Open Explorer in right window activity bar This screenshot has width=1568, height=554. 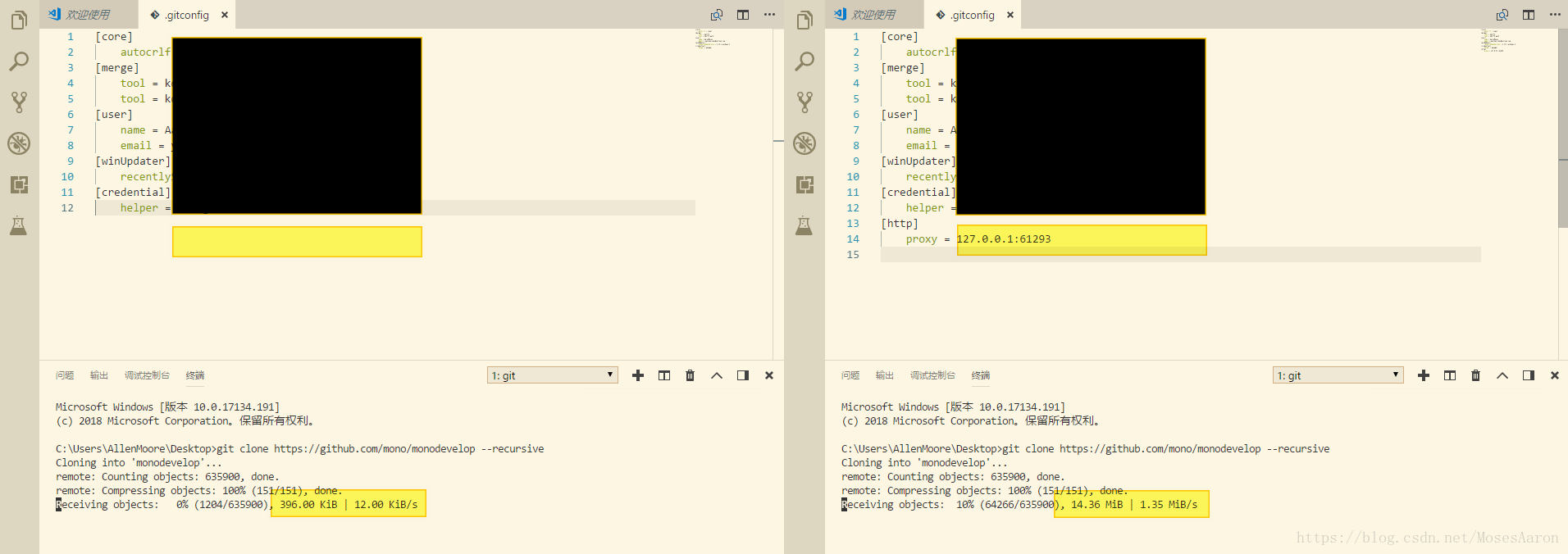(x=805, y=20)
